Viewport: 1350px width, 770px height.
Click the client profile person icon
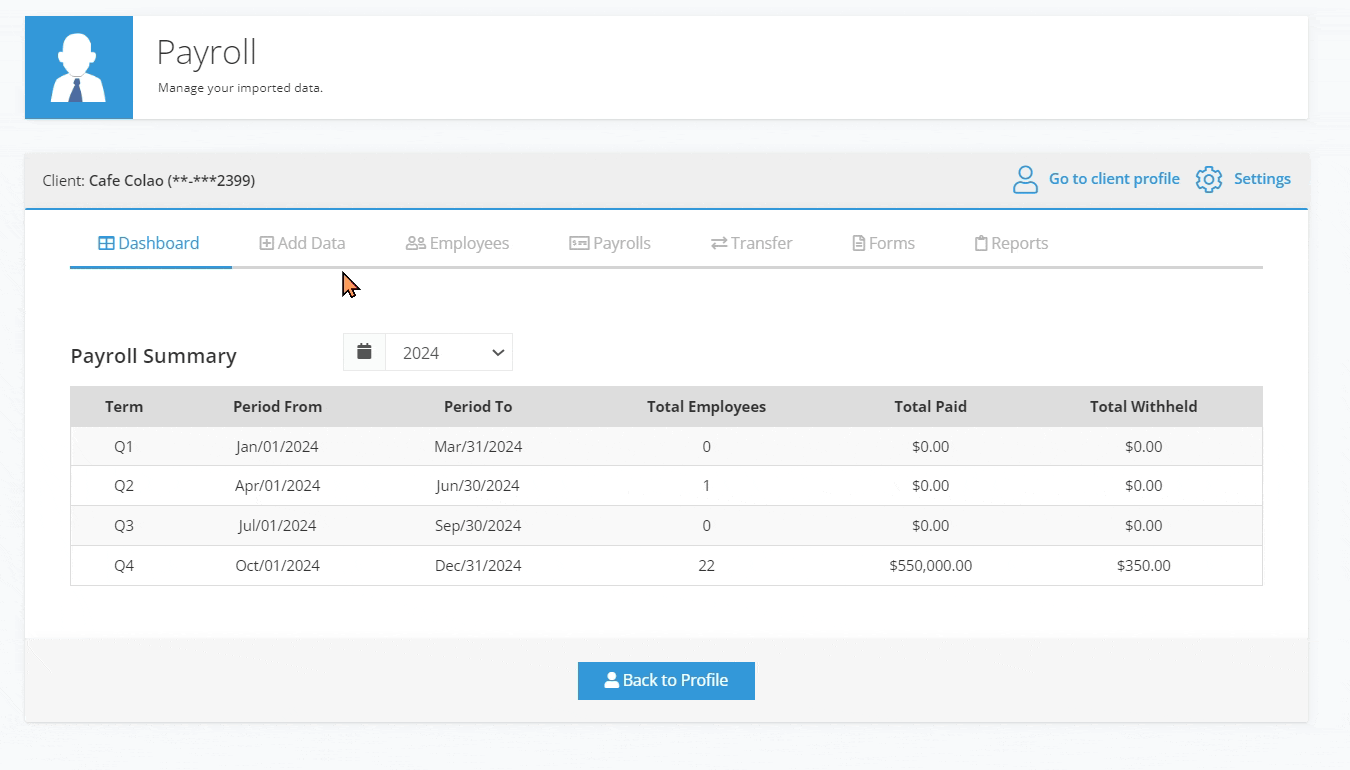pos(1025,180)
